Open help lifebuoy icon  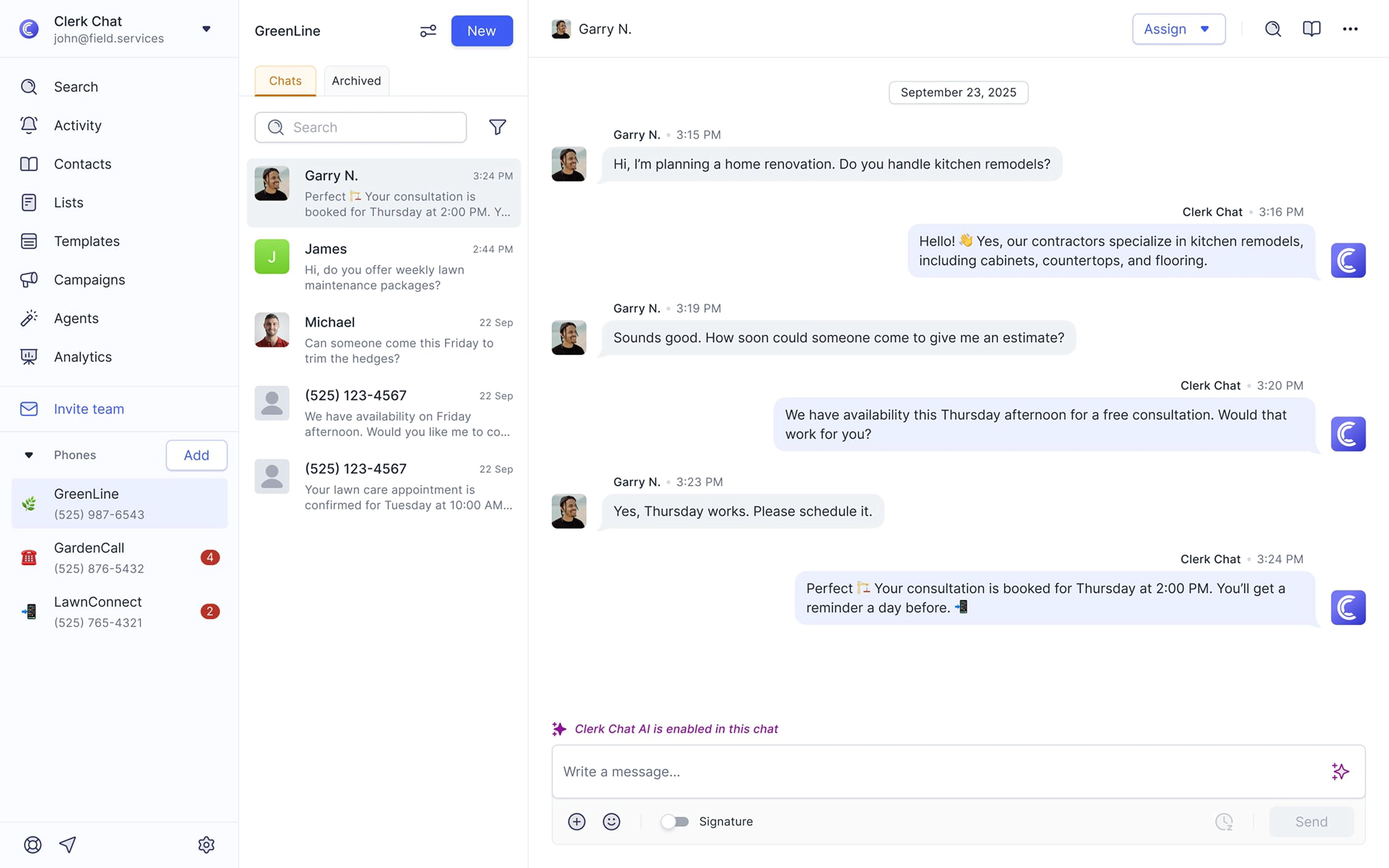33,845
